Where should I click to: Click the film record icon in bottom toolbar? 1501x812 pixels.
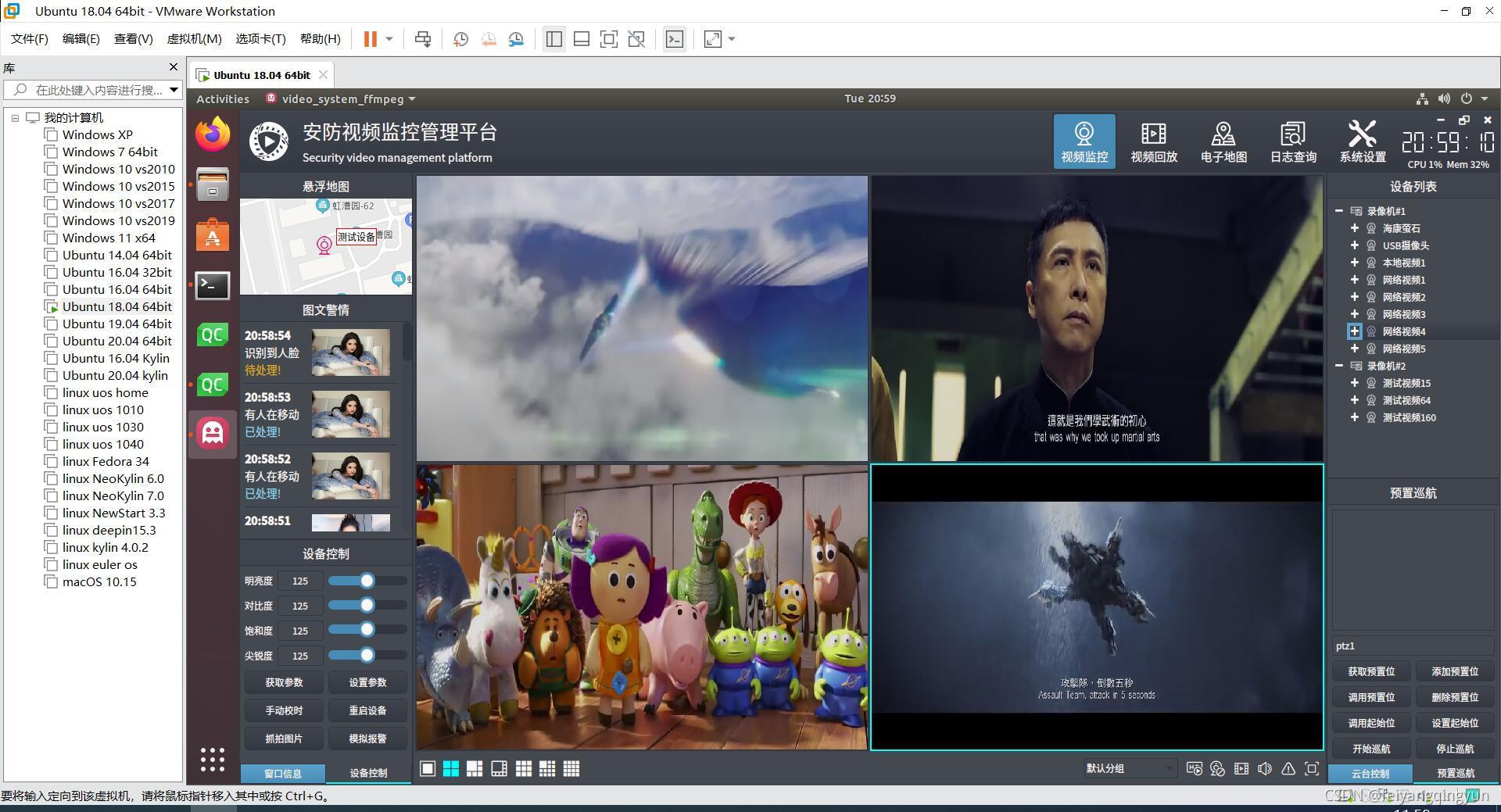[1241, 769]
